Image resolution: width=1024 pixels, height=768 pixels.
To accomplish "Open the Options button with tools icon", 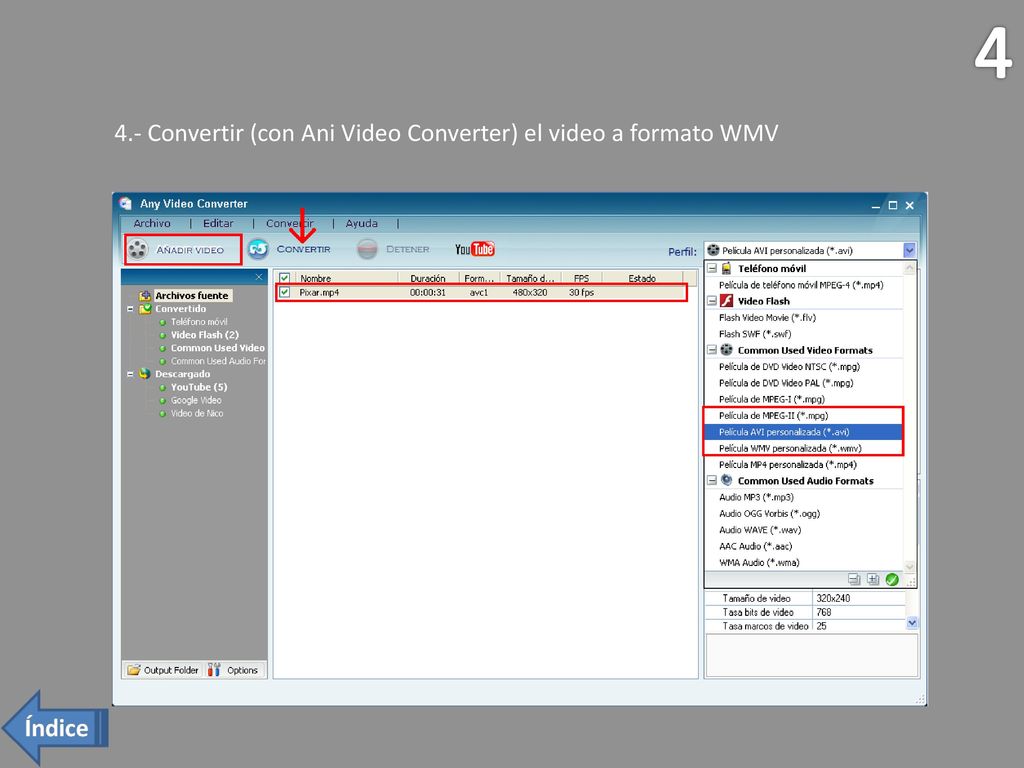I will point(233,670).
